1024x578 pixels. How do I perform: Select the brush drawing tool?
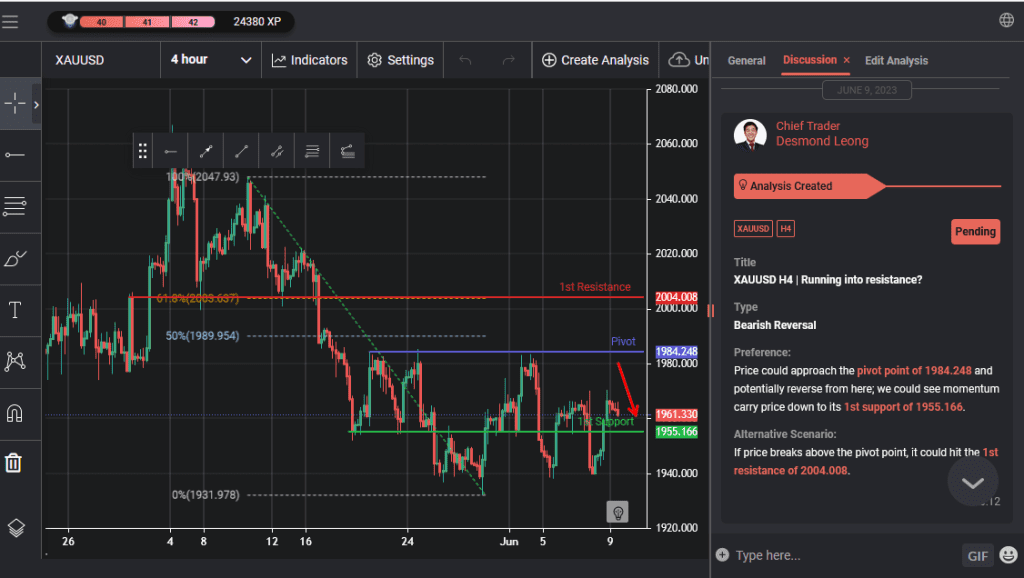click(x=15, y=259)
